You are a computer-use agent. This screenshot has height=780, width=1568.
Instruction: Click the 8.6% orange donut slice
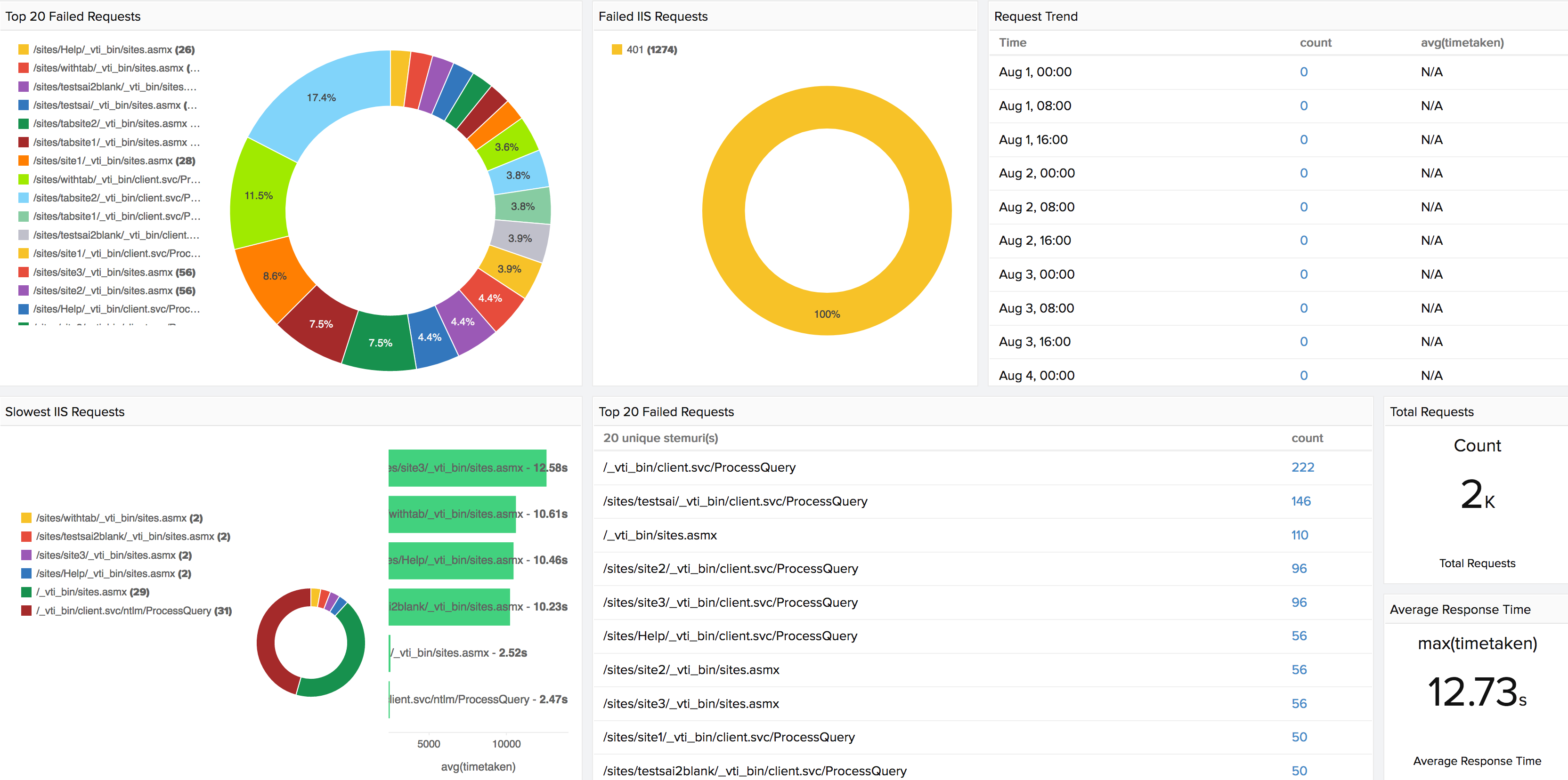(275, 276)
